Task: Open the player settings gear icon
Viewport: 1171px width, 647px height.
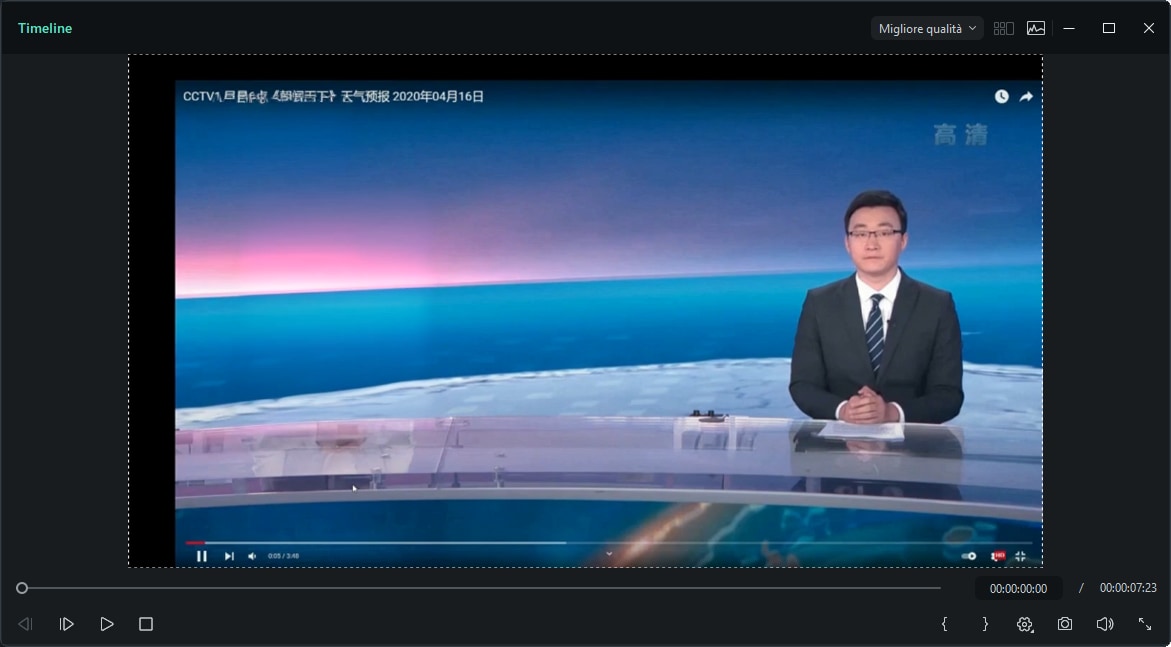Action: pyautogui.click(x=1025, y=624)
